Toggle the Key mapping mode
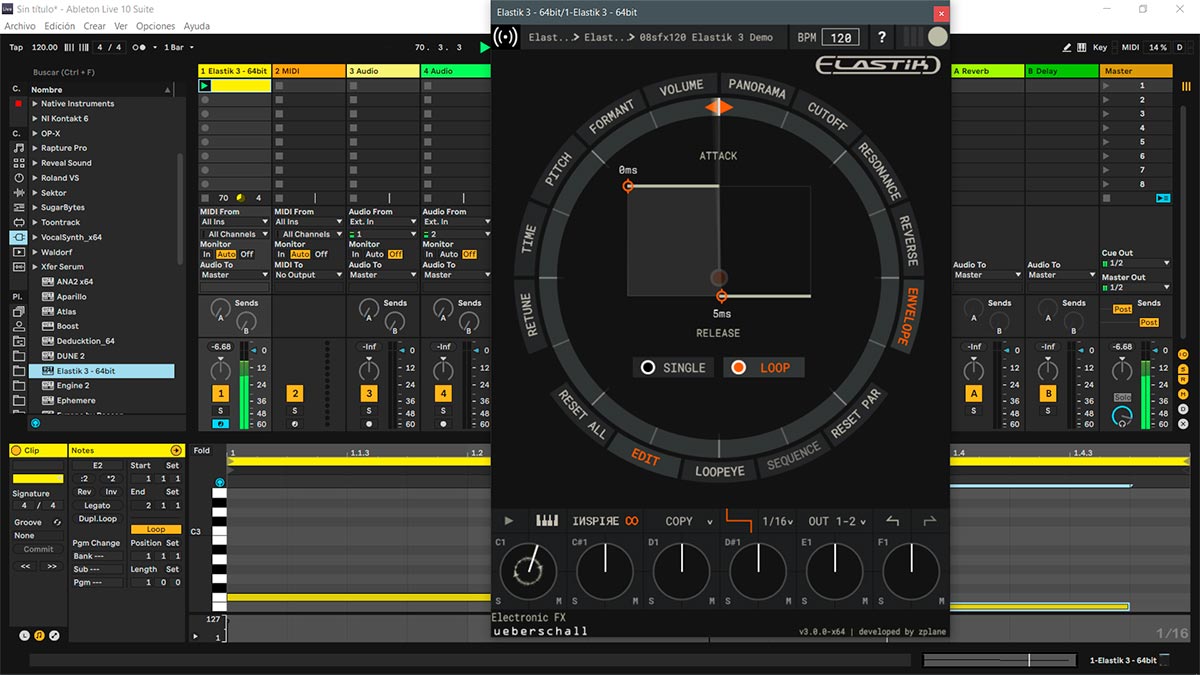This screenshot has height=675, width=1200. coord(1100,47)
